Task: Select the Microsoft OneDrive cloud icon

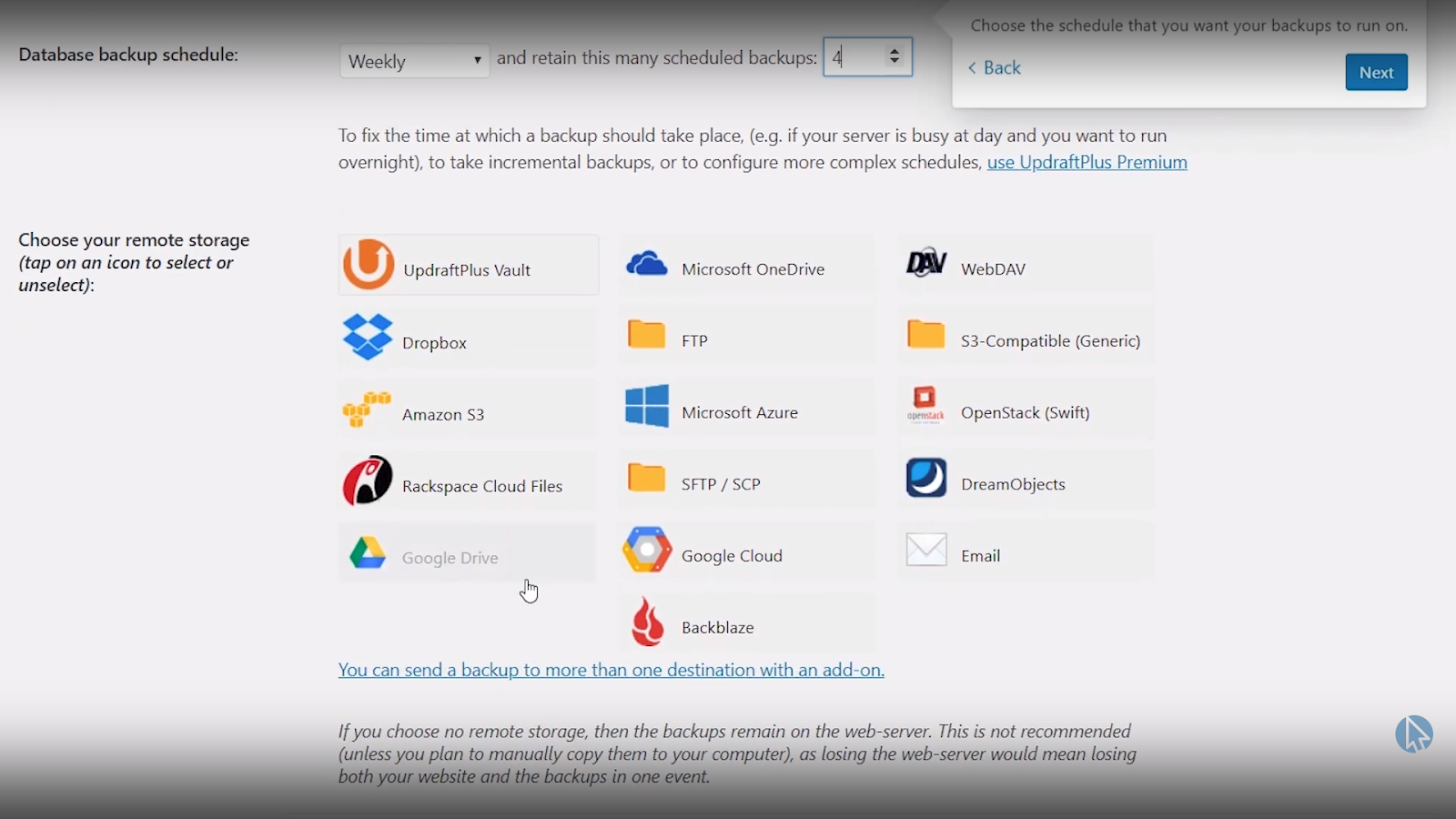Action: click(x=647, y=265)
